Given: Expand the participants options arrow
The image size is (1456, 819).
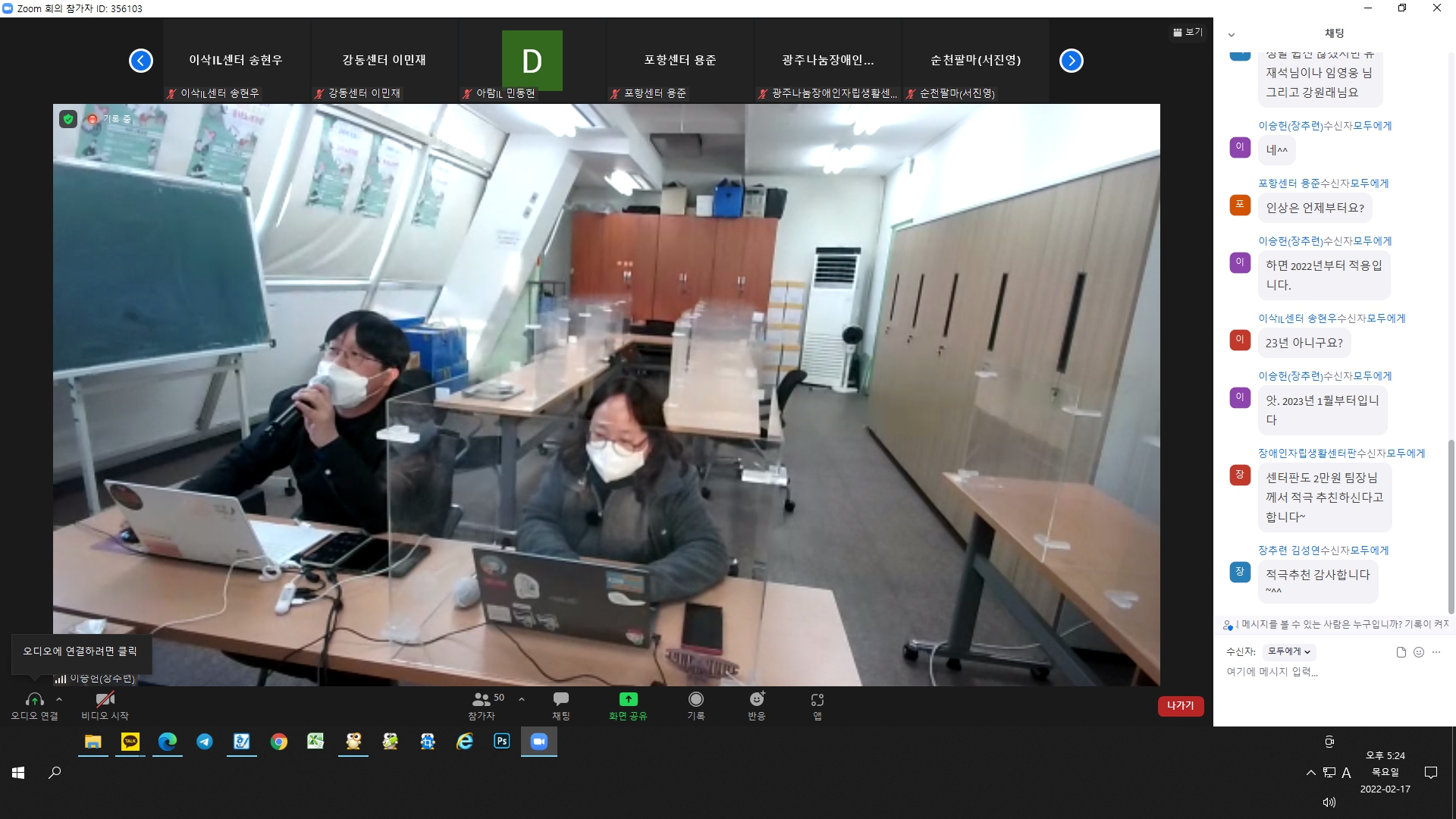Looking at the screenshot, I should (522, 699).
